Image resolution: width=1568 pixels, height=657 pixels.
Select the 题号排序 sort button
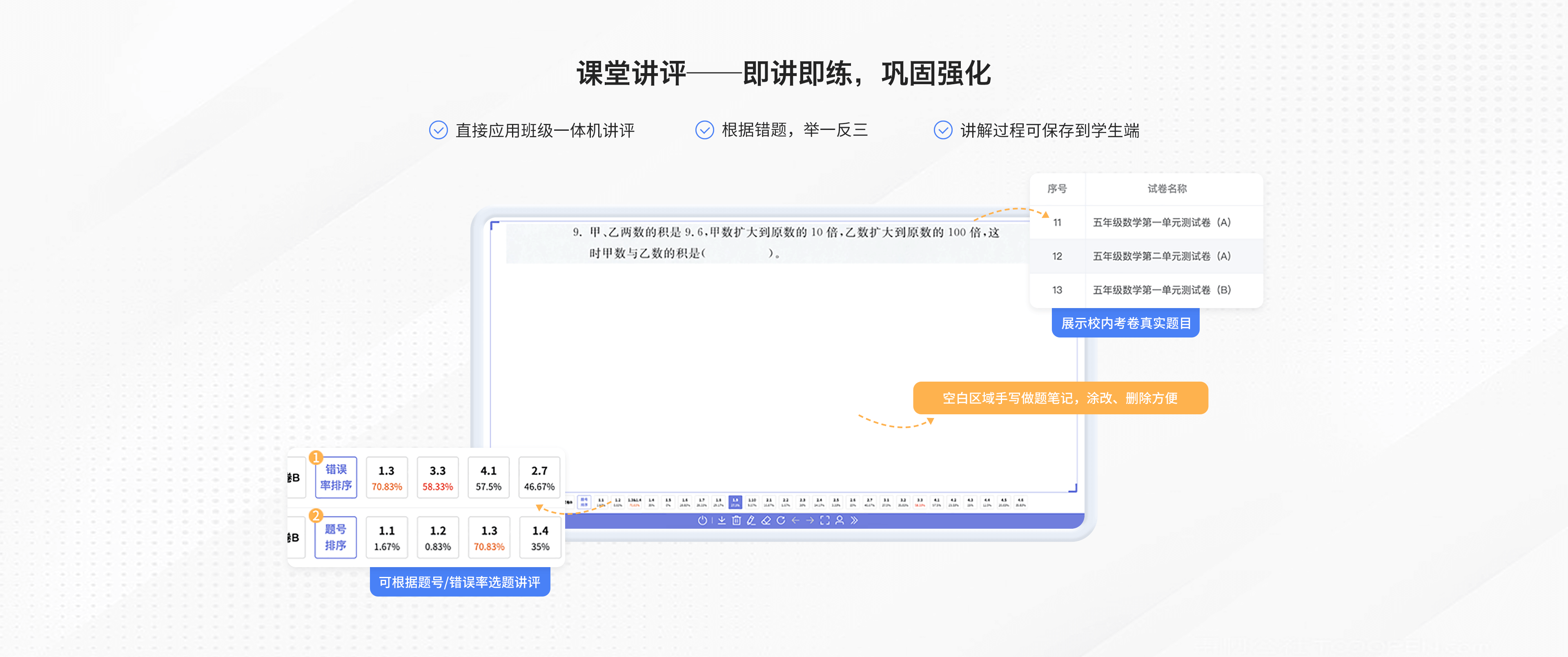(x=336, y=537)
